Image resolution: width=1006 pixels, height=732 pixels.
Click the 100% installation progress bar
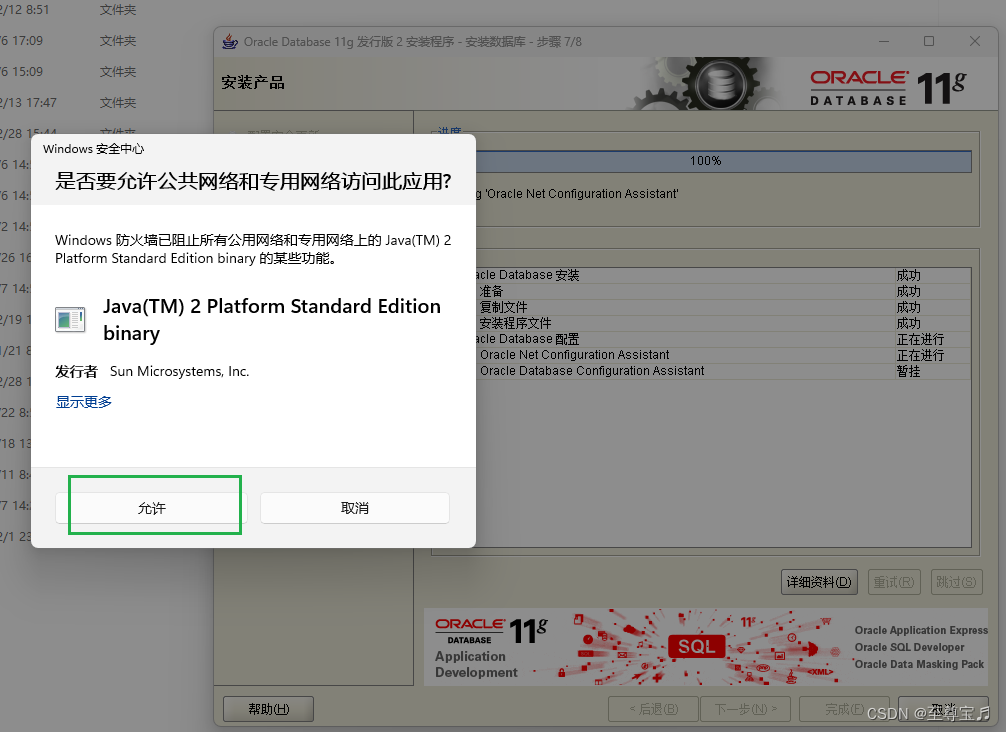[x=724, y=161]
